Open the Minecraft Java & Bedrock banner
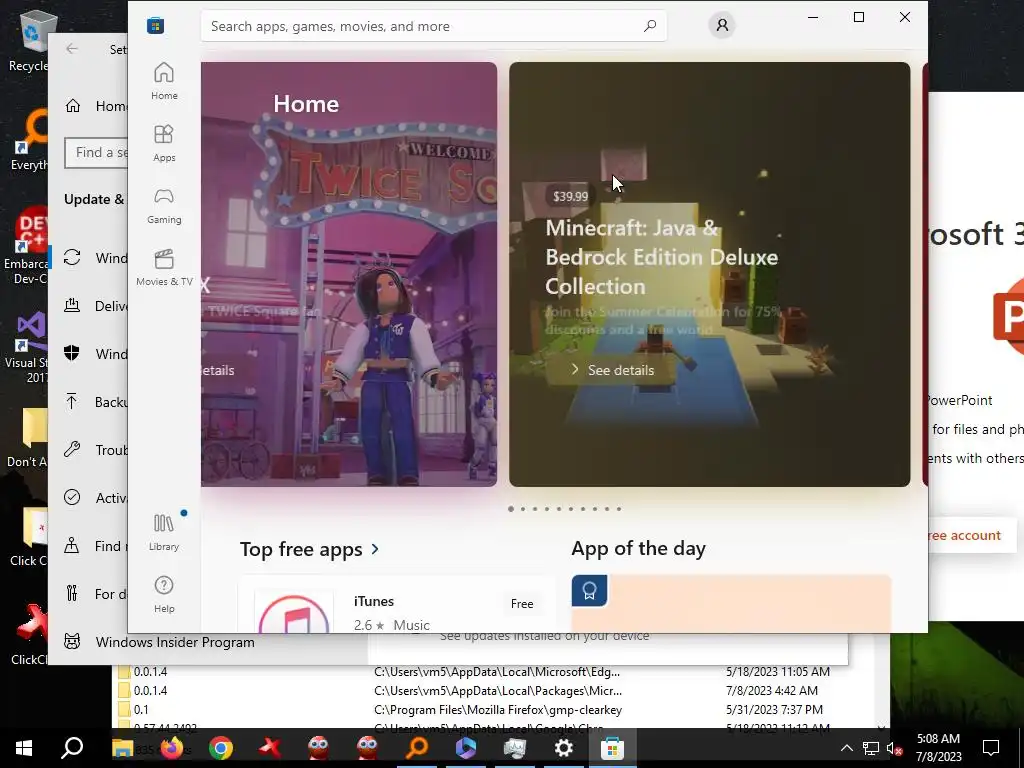Viewport: 1024px width, 768px height. pos(709,274)
